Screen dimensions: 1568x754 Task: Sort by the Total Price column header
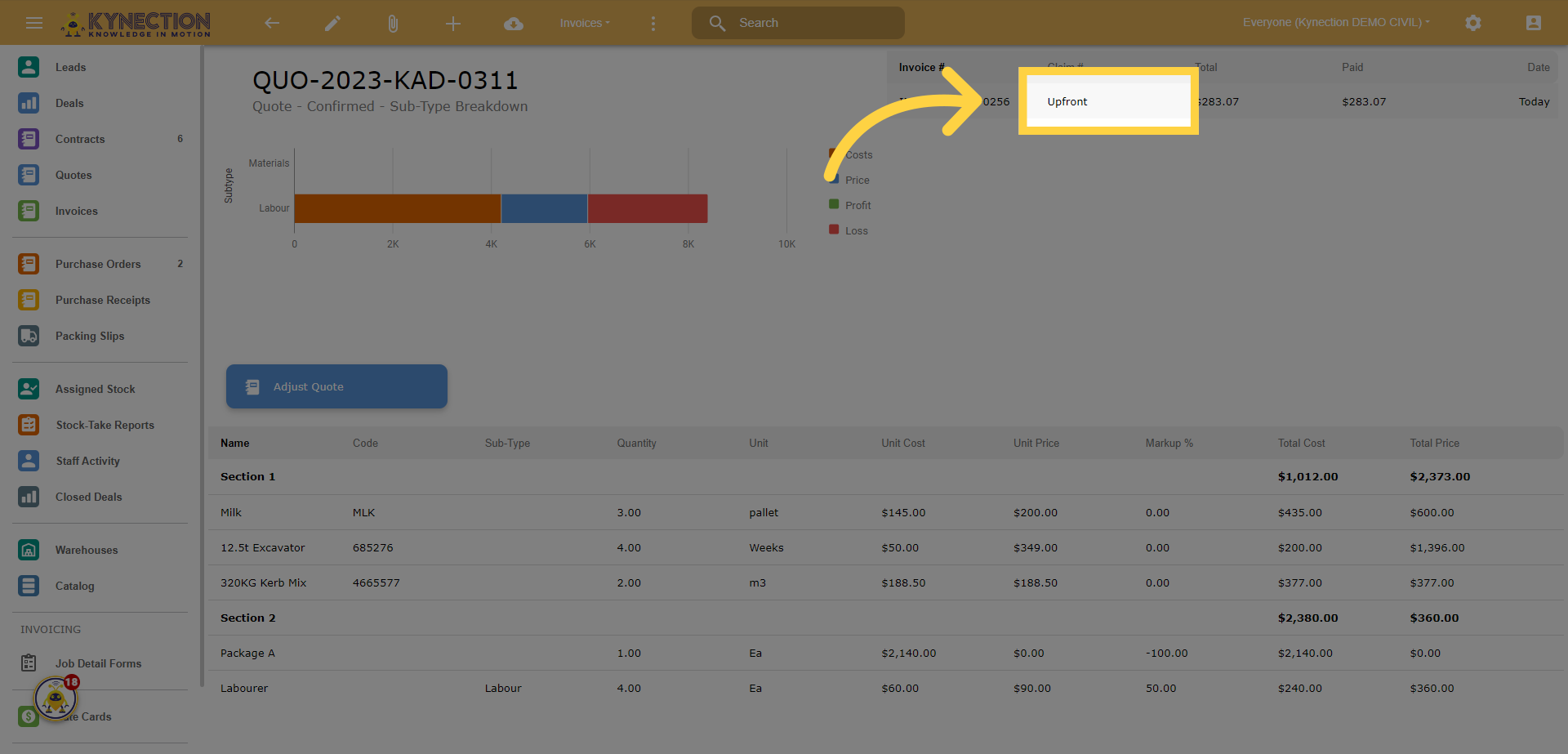[x=1434, y=443]
